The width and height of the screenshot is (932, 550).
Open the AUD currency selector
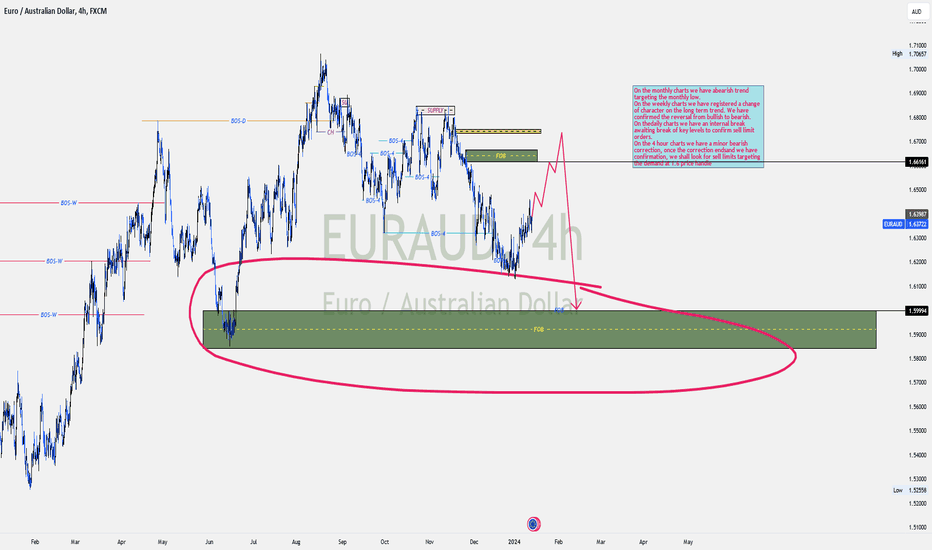pyautogui.click(x=916, y=11)
